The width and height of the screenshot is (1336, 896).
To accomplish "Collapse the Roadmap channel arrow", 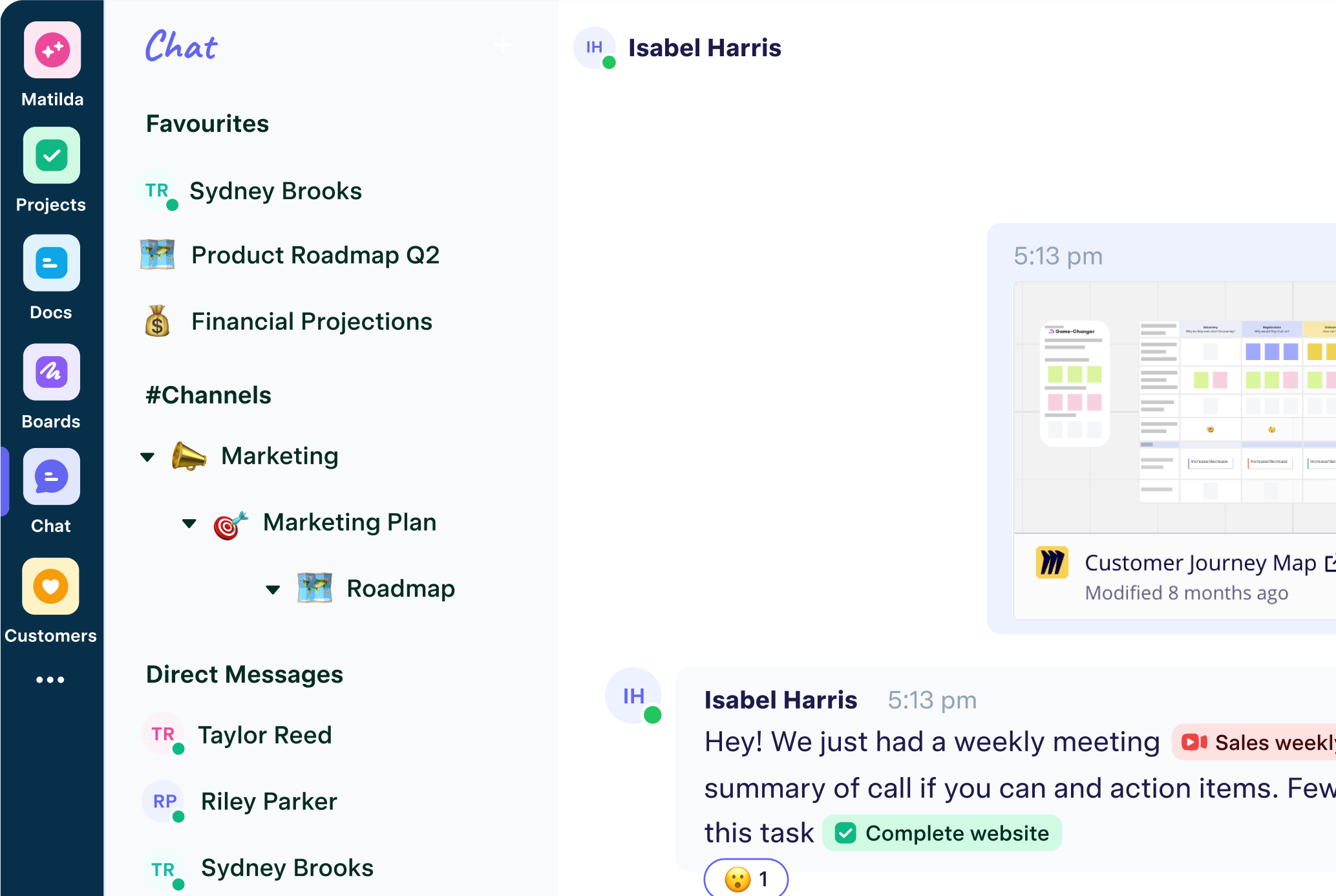I will [273, 590].
